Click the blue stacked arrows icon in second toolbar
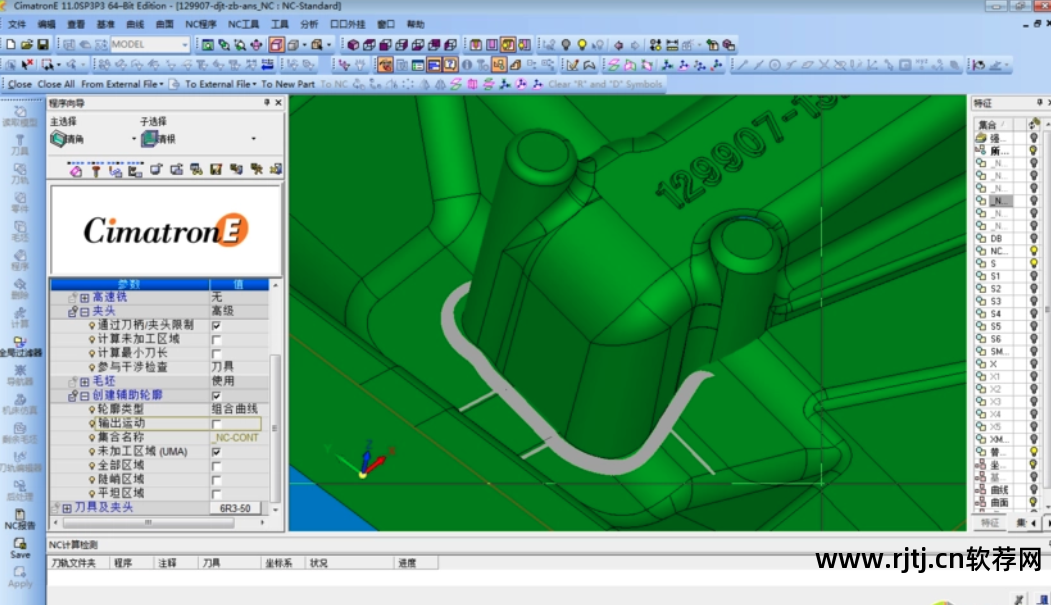 click(267, 64)
